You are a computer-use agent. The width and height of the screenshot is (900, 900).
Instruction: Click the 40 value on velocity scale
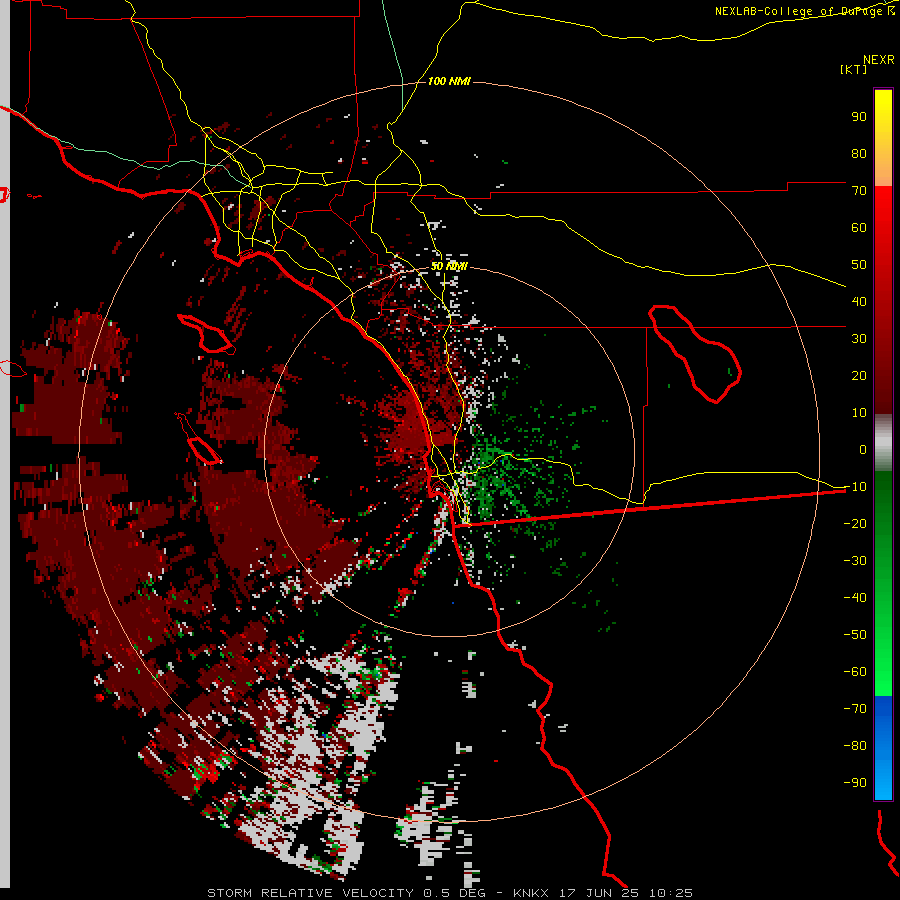pos(859,301)
